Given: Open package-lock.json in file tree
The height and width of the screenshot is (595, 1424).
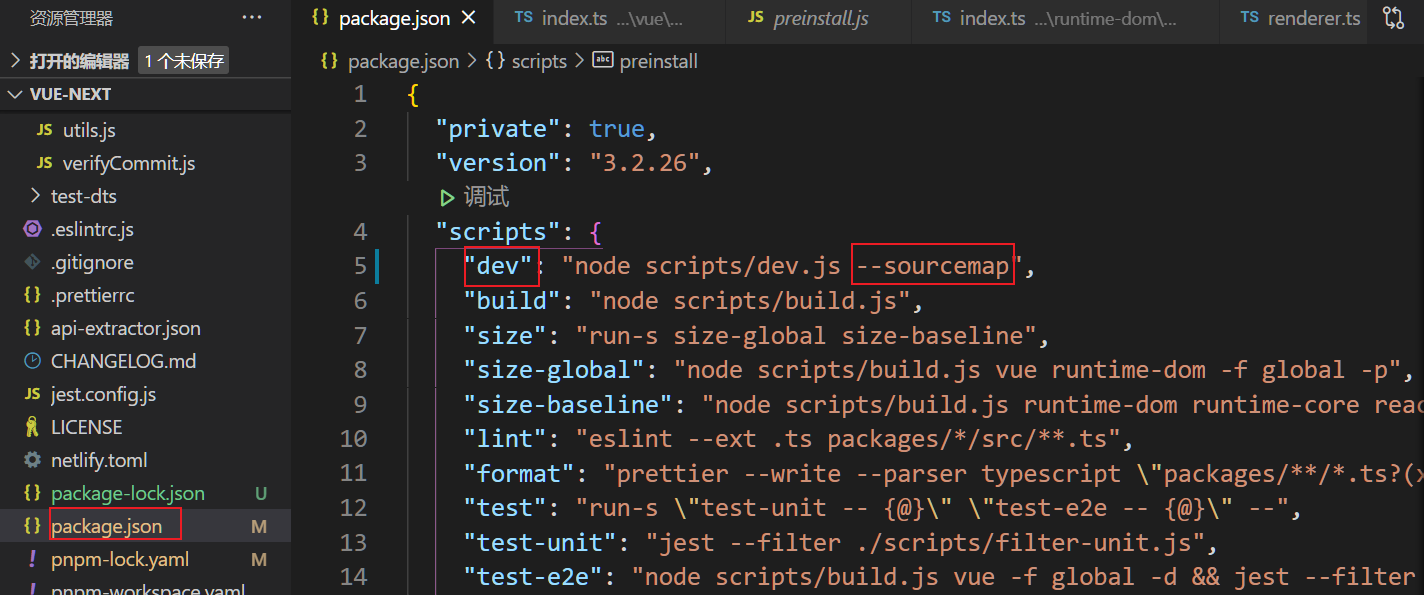Looking at the screenshot, I should 127,493.
